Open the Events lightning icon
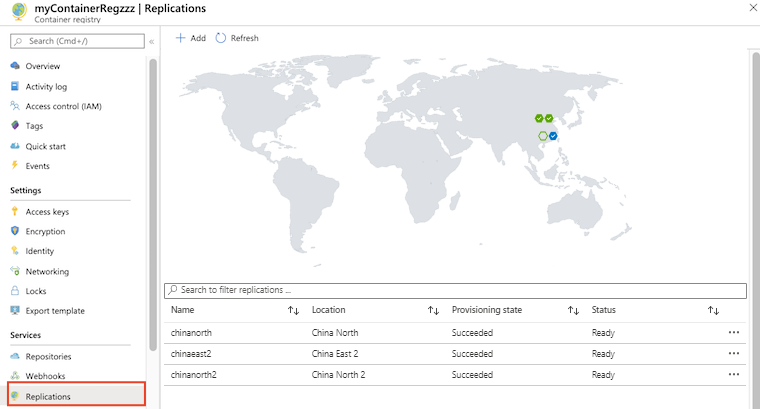The height and width of the screenshot is (409, 760). coord(15,166)
